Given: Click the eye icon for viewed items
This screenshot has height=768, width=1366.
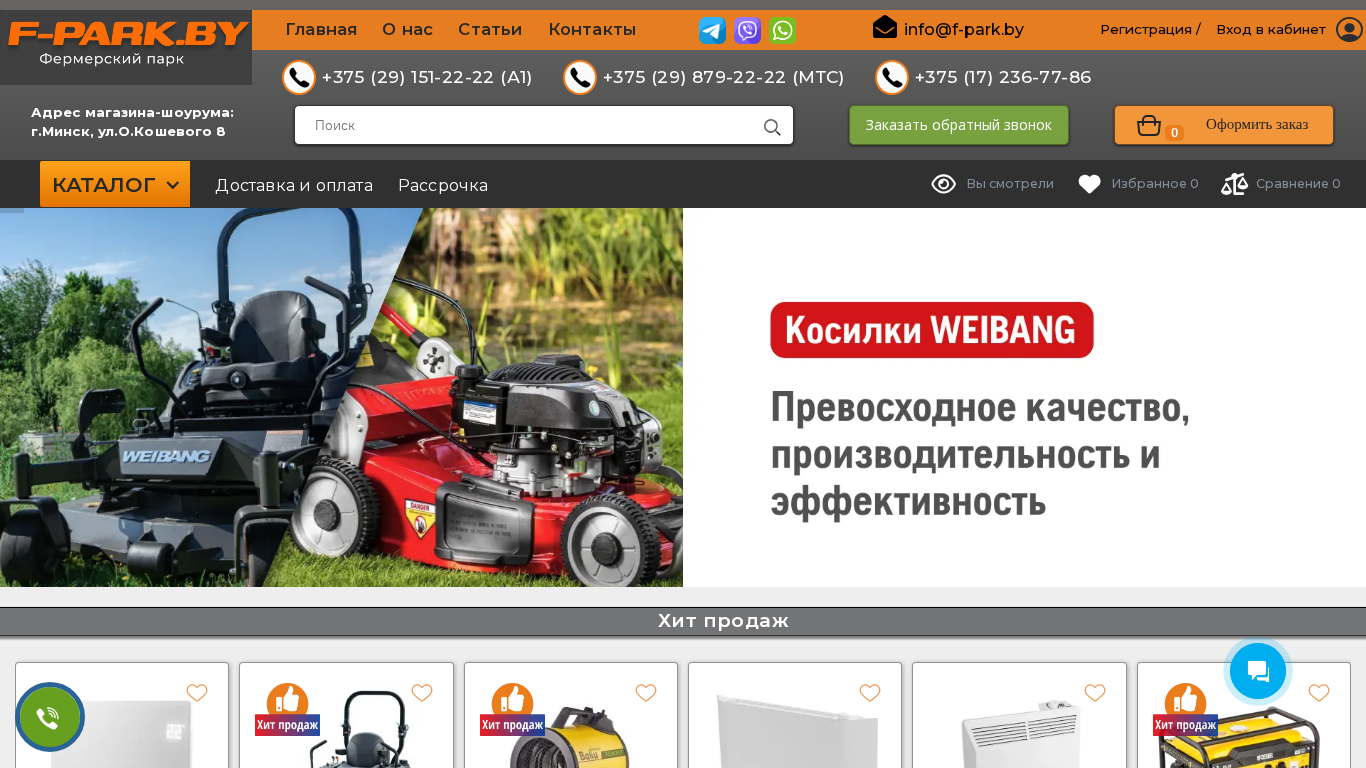Looking at the screenshot, I should (x=944, y=184).
